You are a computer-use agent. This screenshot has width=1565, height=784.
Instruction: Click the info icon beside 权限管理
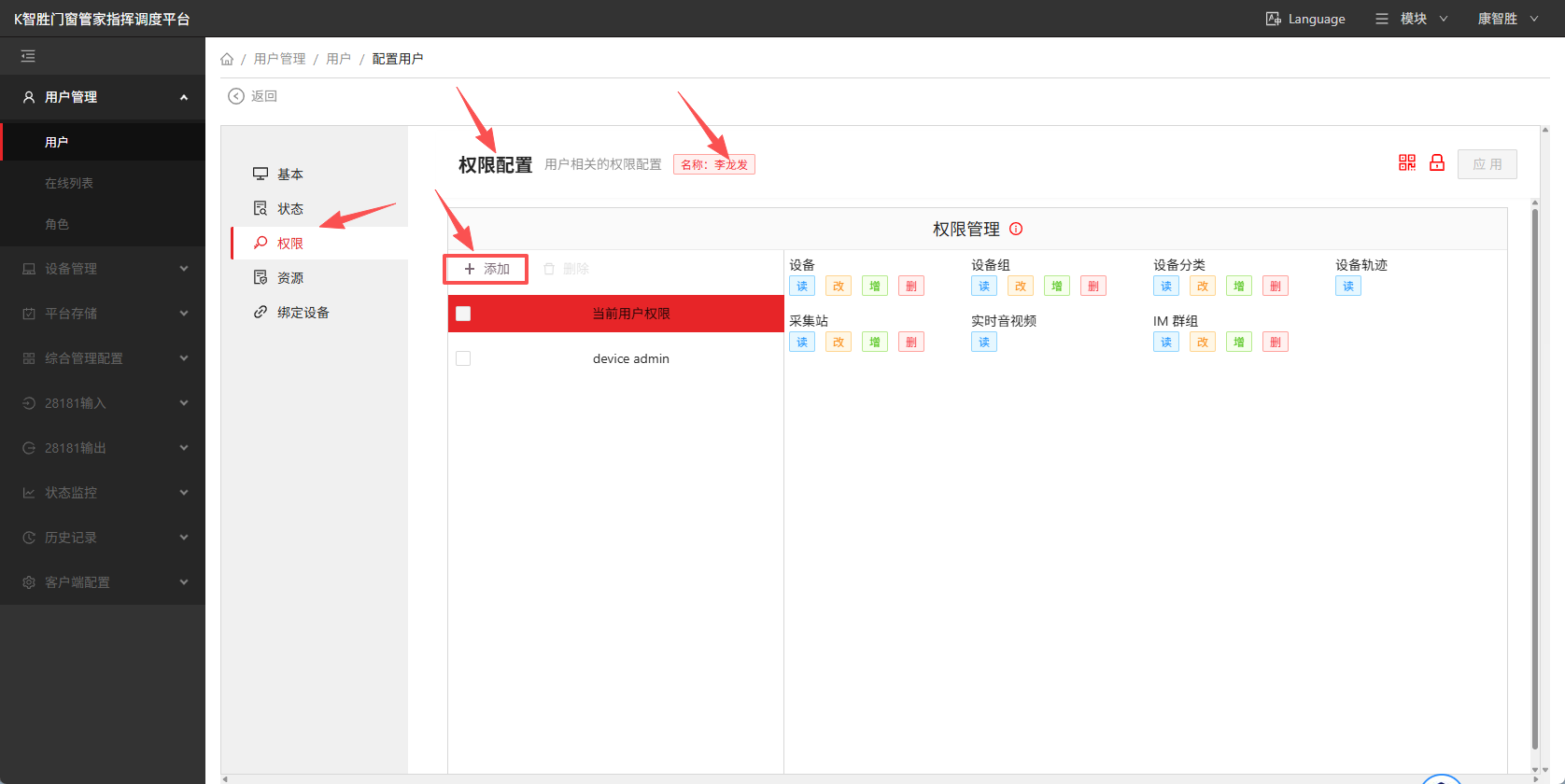(1016, 229)
